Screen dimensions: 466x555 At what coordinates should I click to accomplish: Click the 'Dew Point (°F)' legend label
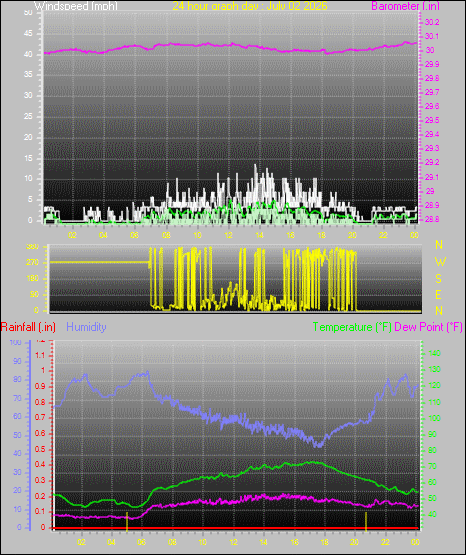click(428, 327)
